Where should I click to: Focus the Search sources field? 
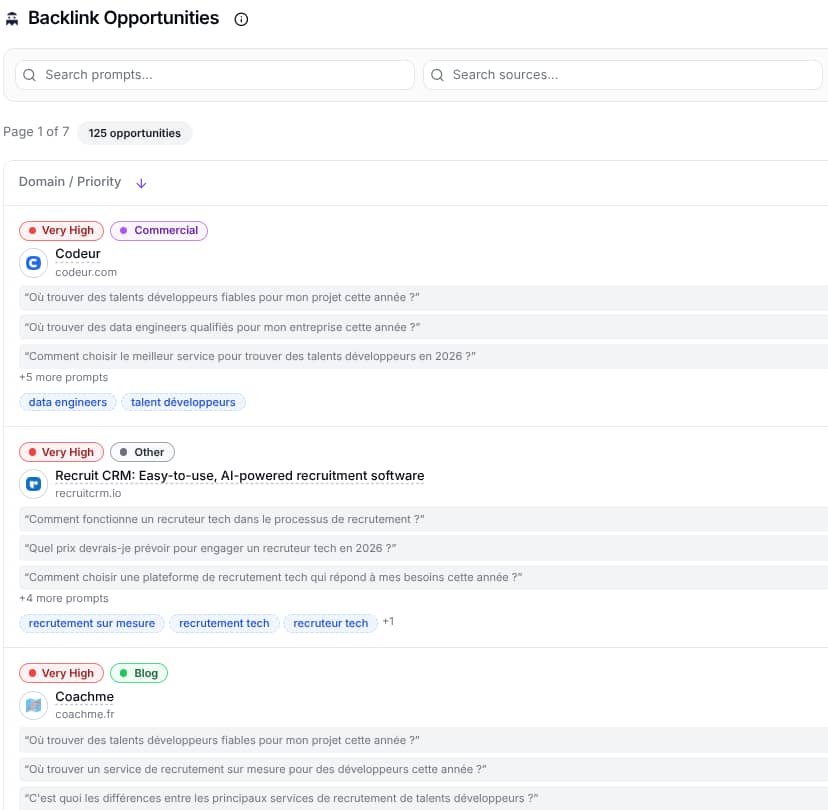623,75
